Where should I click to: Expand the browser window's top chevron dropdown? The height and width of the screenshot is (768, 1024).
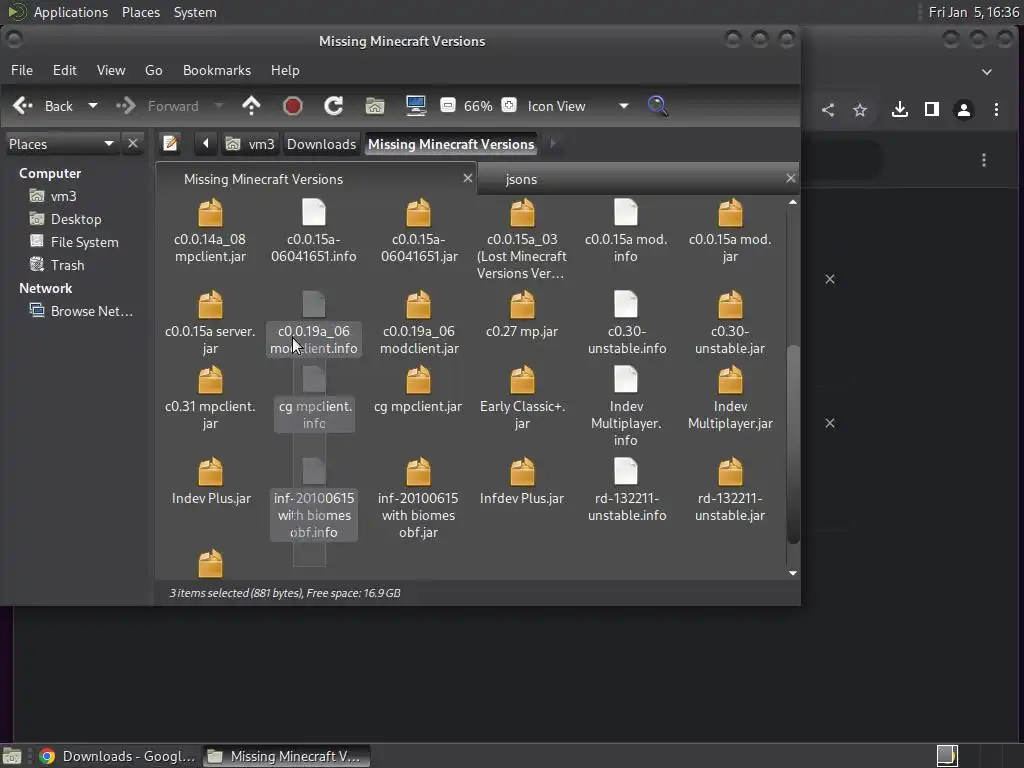(x=987, y=72)
